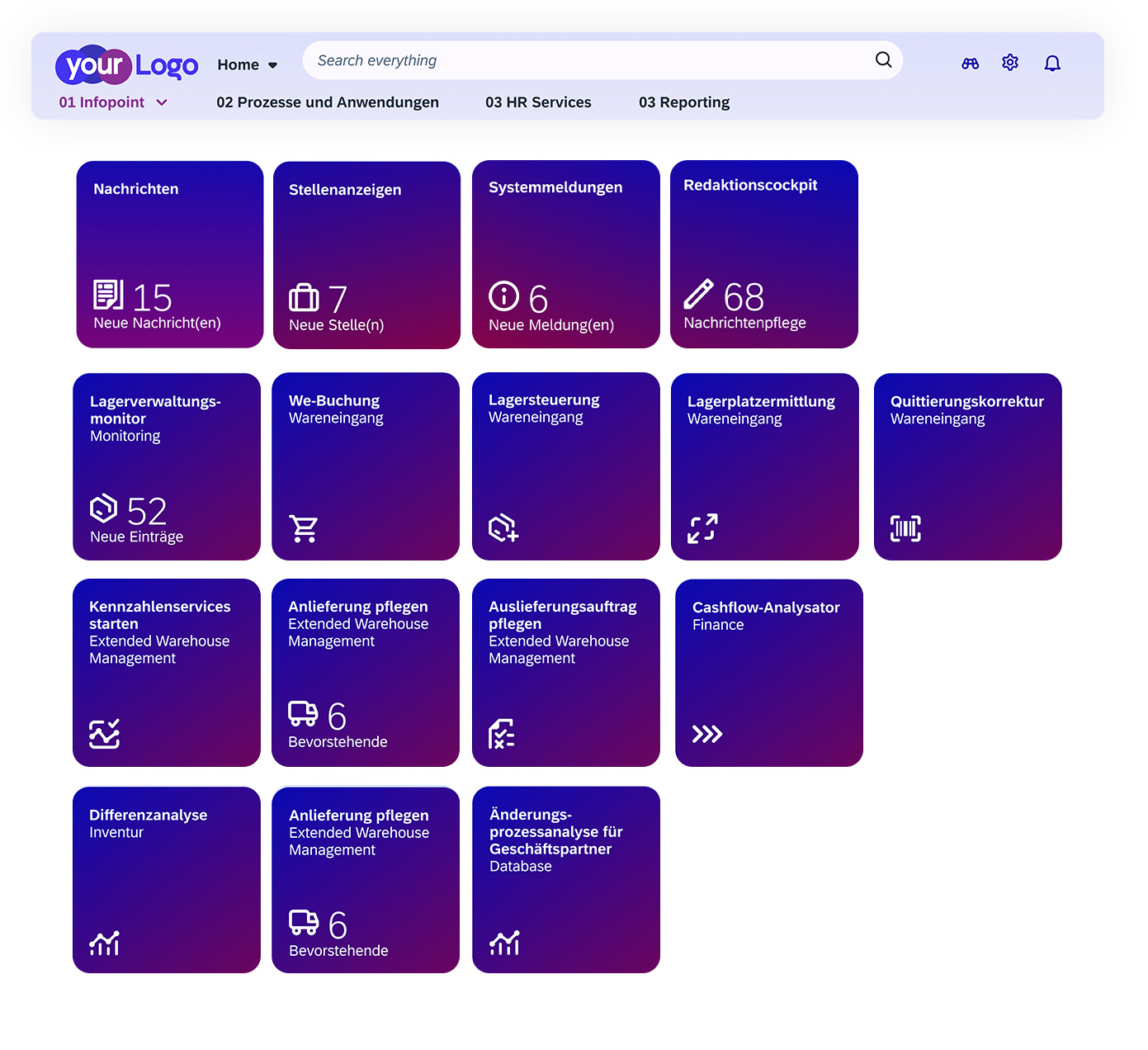The height and width of the screenshot is (1050, 1148).
Task: Click the news icon on Nachrichten tile
Action: pos(107,295)
